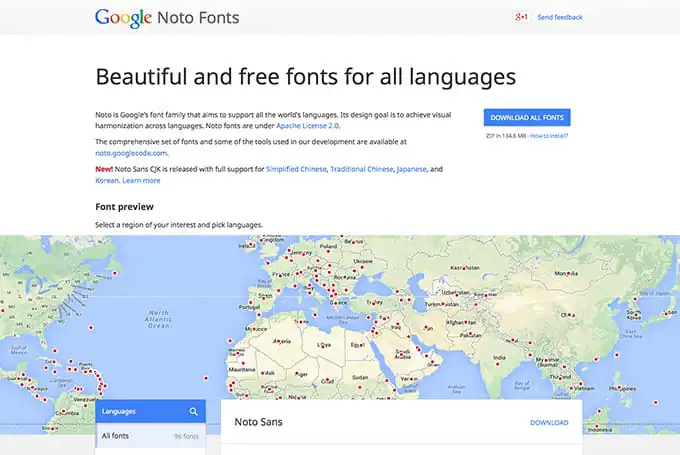Click the Noto Sans Download link
This screenshot has width=680, height=455.
549,422
